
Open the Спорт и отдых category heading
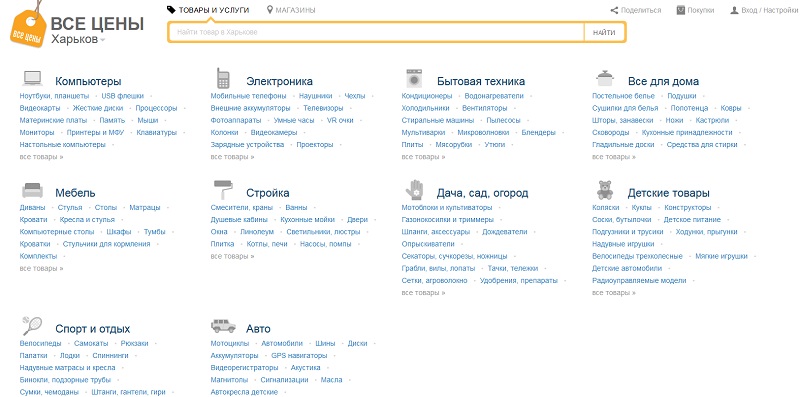[92, 329]
